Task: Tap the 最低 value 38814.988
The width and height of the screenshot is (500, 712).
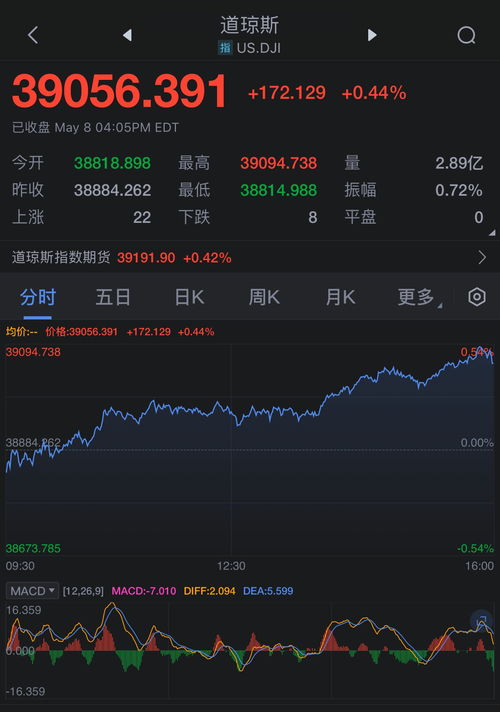Action: click(278, 190)
